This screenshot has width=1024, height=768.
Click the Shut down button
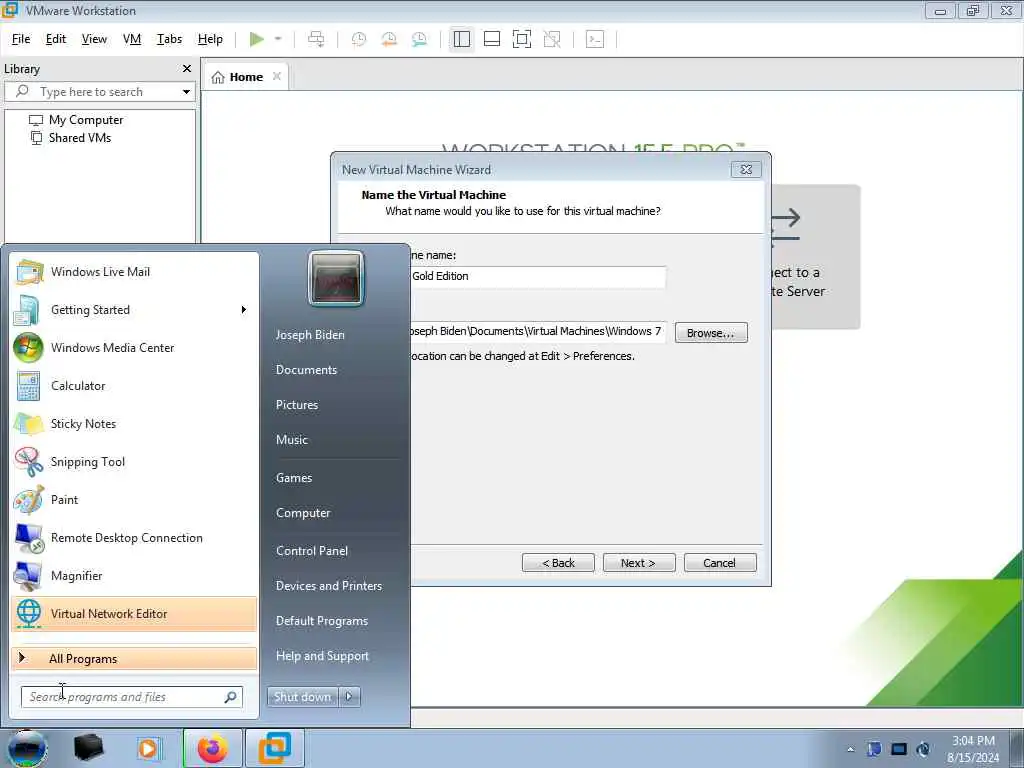click(x=302, y=697)
